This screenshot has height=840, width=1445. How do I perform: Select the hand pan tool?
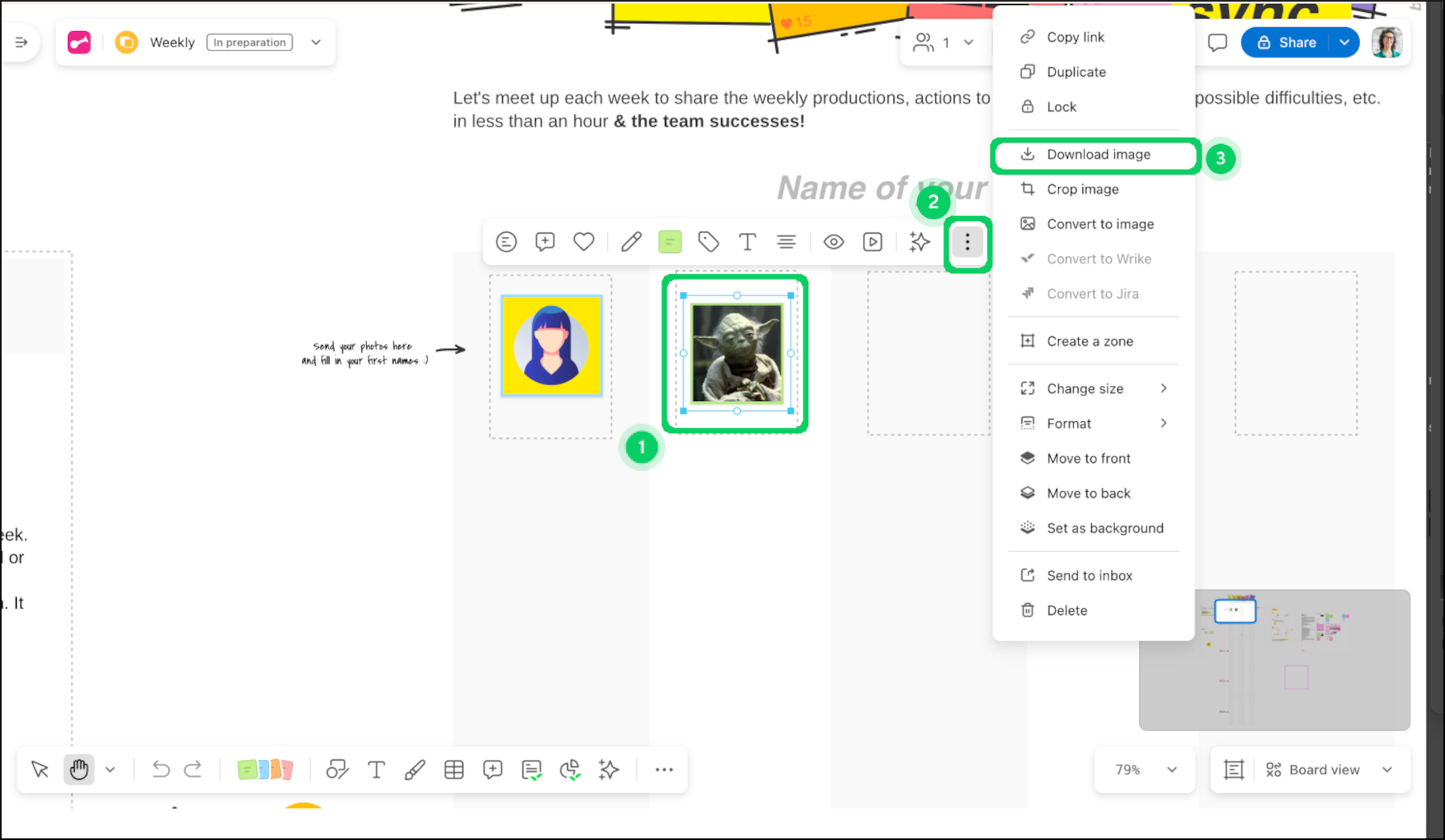click(78, 770)
